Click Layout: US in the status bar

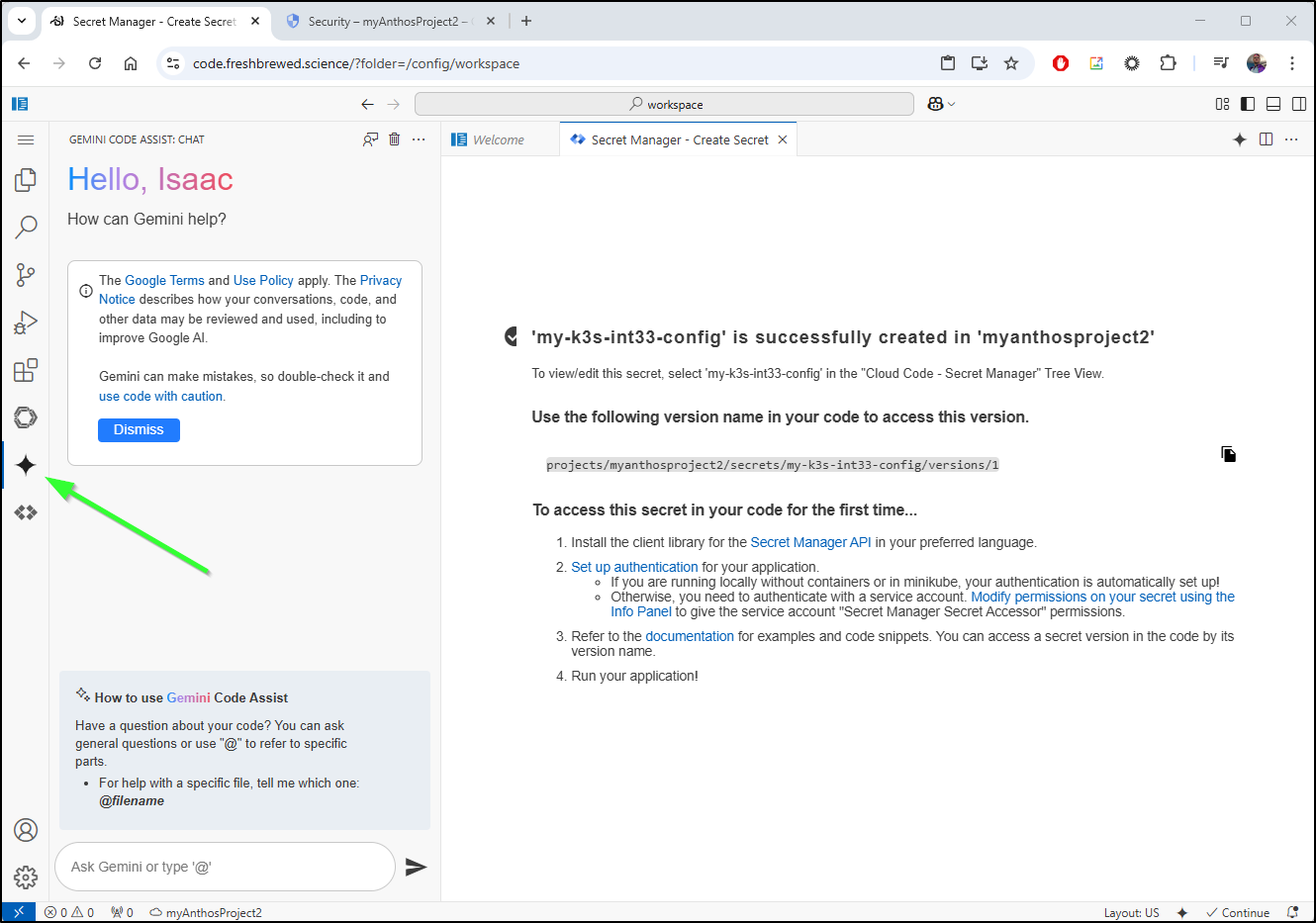coord(1131,912)
